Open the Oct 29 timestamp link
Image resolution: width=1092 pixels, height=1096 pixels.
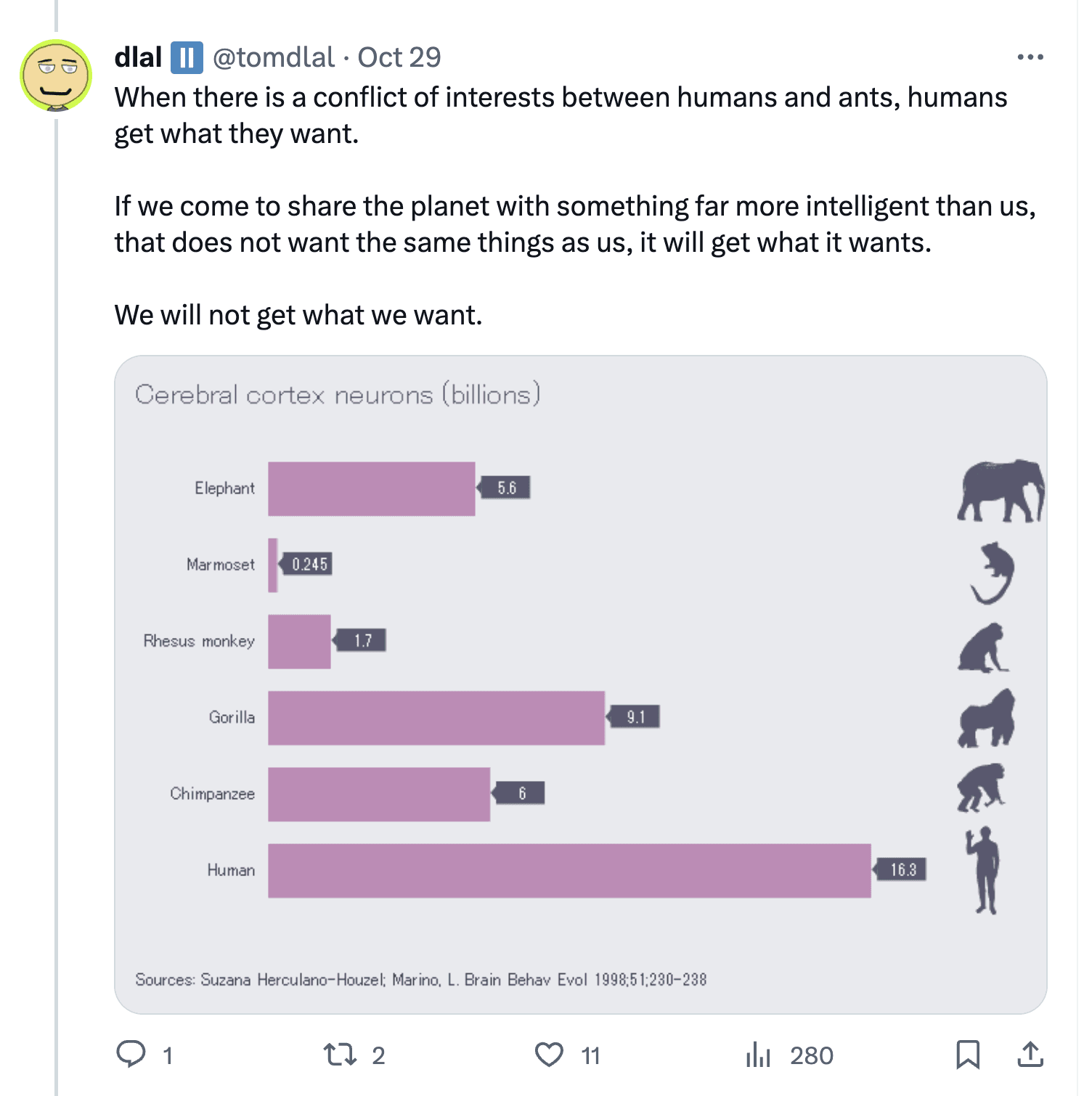click(399, 57)
